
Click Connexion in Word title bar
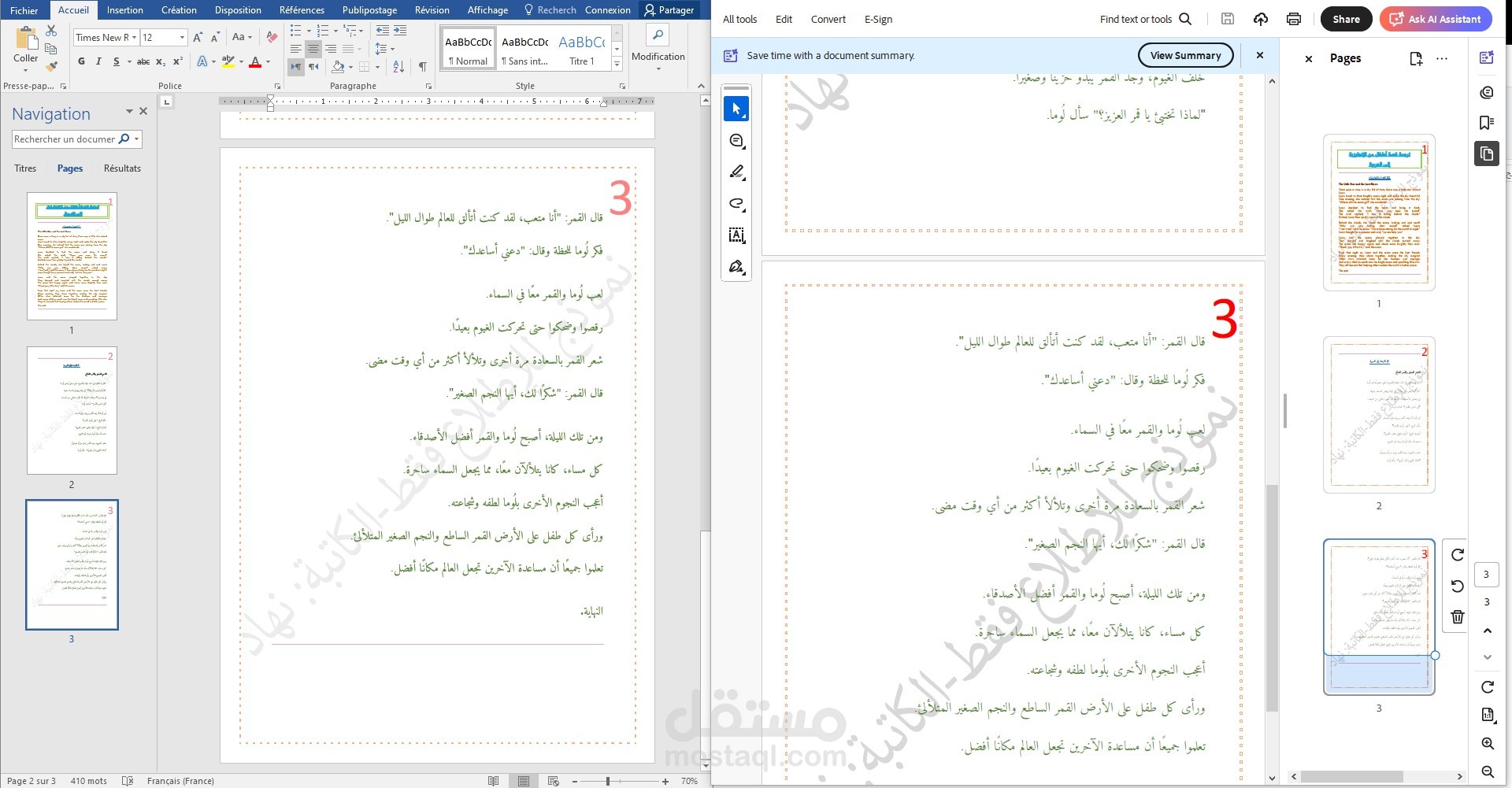pyautogui.click(x=608, y=10)
